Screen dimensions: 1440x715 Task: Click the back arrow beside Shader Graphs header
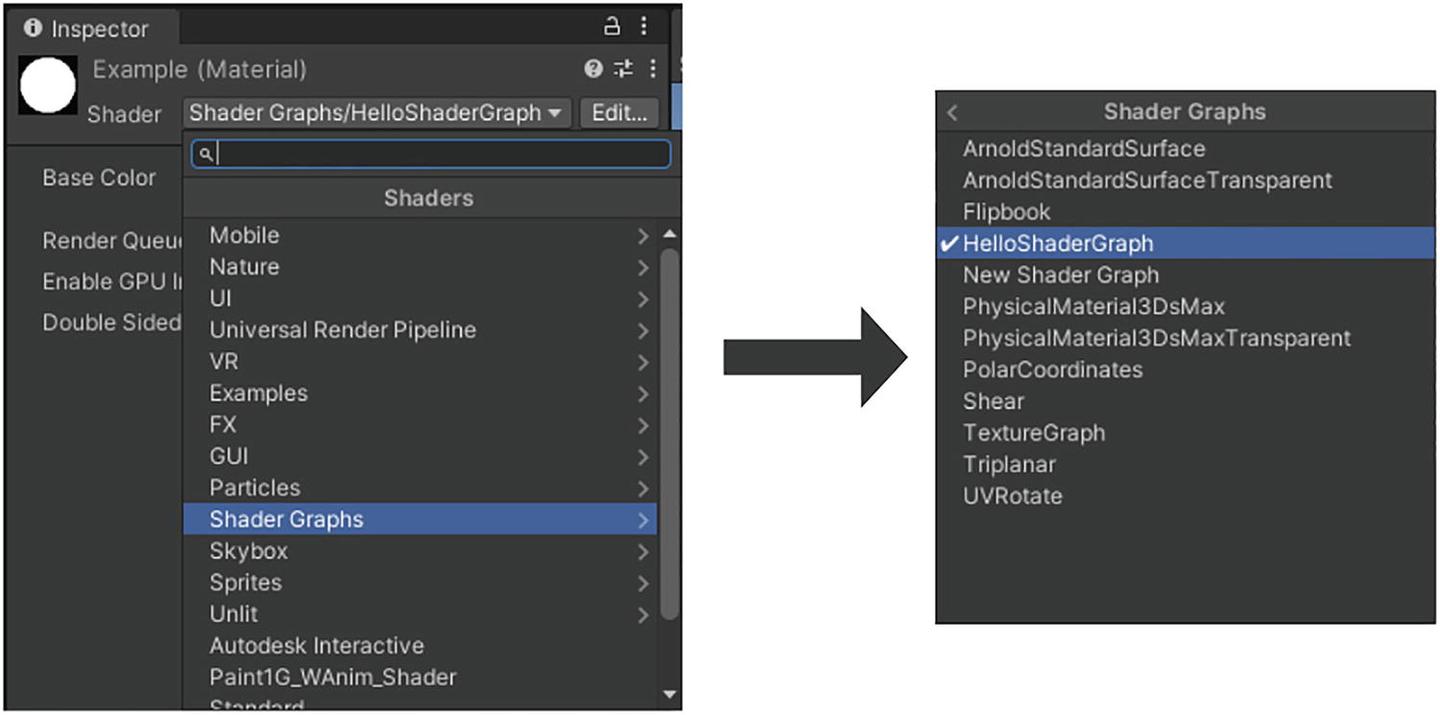click(x=952, y=113)
